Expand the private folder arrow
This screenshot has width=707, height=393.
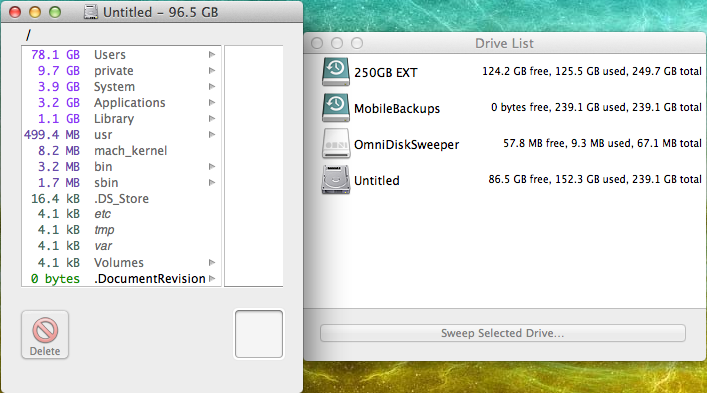click(x=212, y=71)
